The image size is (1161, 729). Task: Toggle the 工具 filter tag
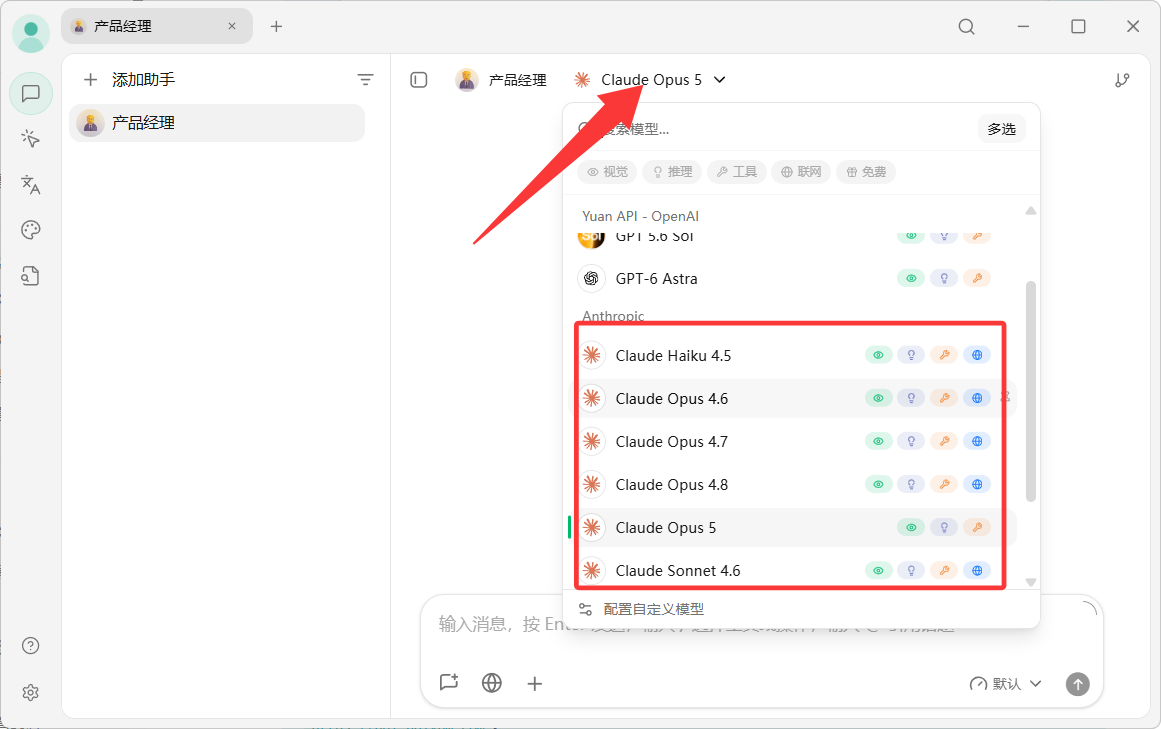point(737,172)
